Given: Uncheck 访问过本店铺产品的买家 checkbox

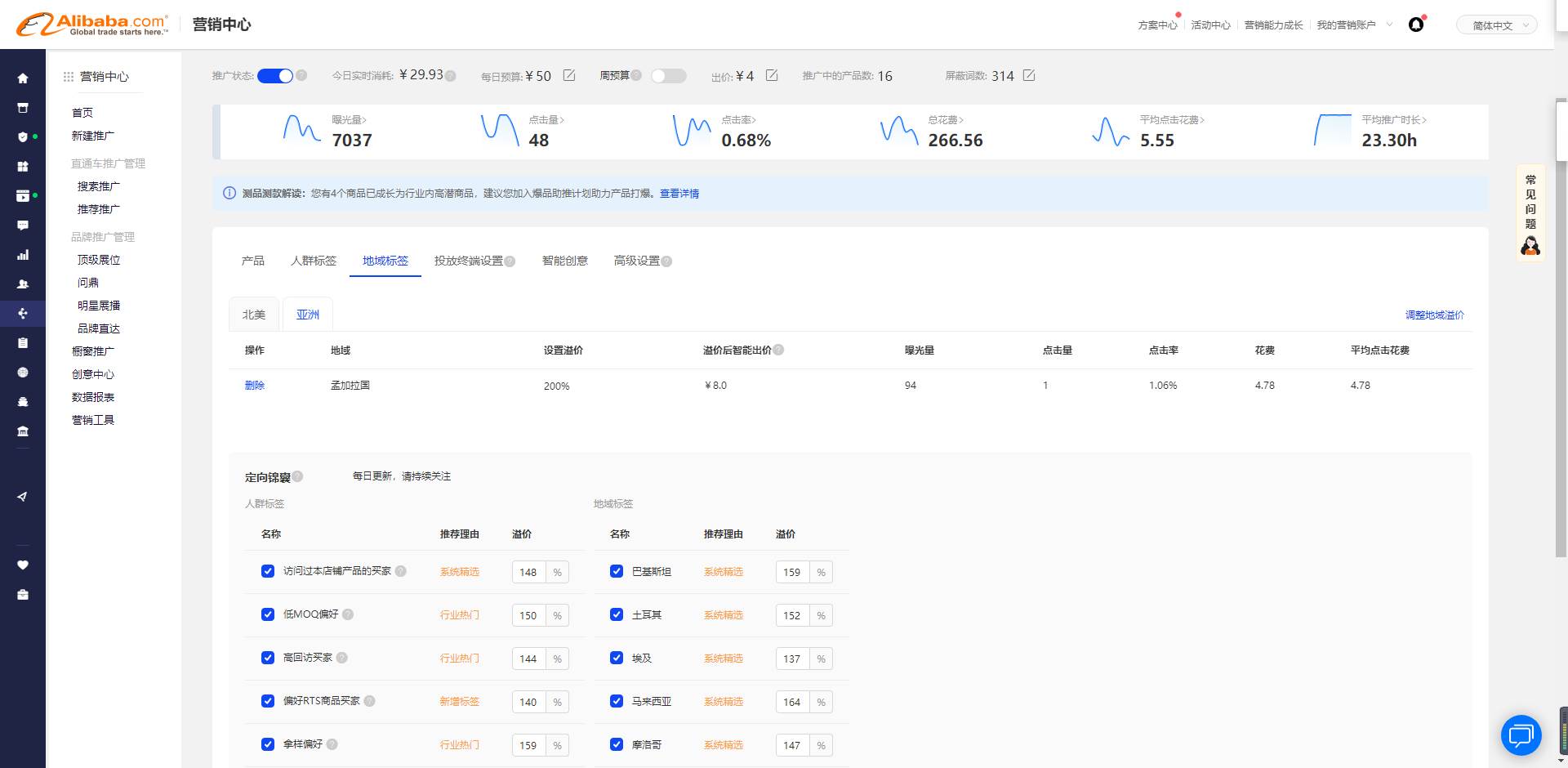Looking at the screenshot, I should coord(268,571).
